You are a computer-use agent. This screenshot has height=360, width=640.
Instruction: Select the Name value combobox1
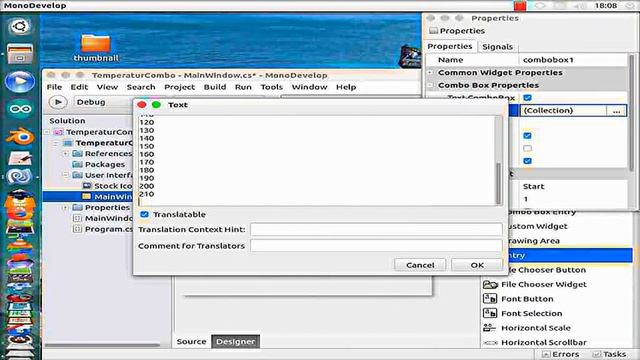(548, 60)
